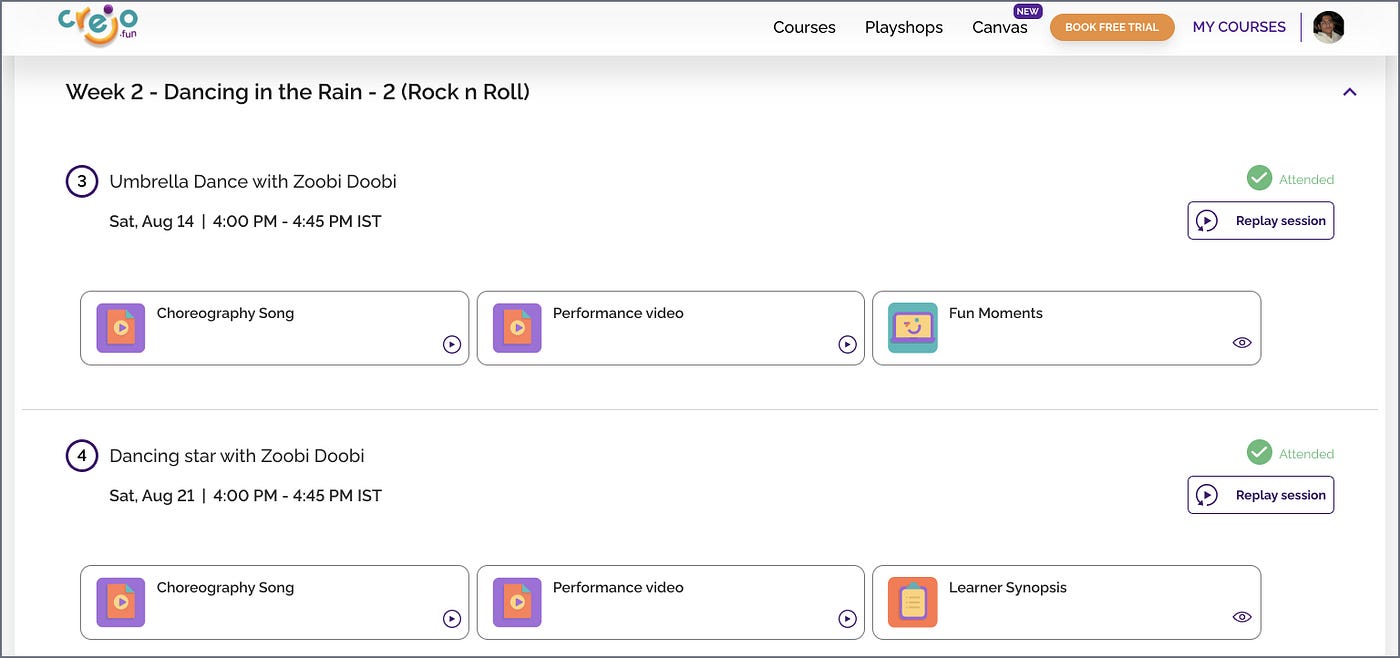Open the user profile avatar
The height and width of the screenshot is (658, 1400).
point(1328,27)
